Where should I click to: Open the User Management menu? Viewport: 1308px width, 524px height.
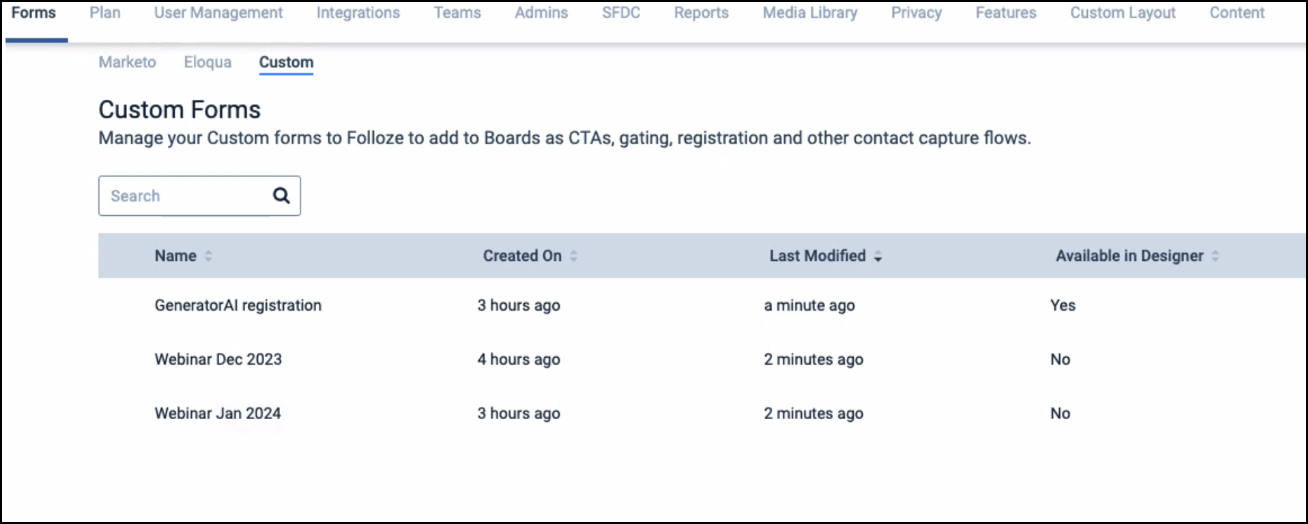click(x=218, y=13)
